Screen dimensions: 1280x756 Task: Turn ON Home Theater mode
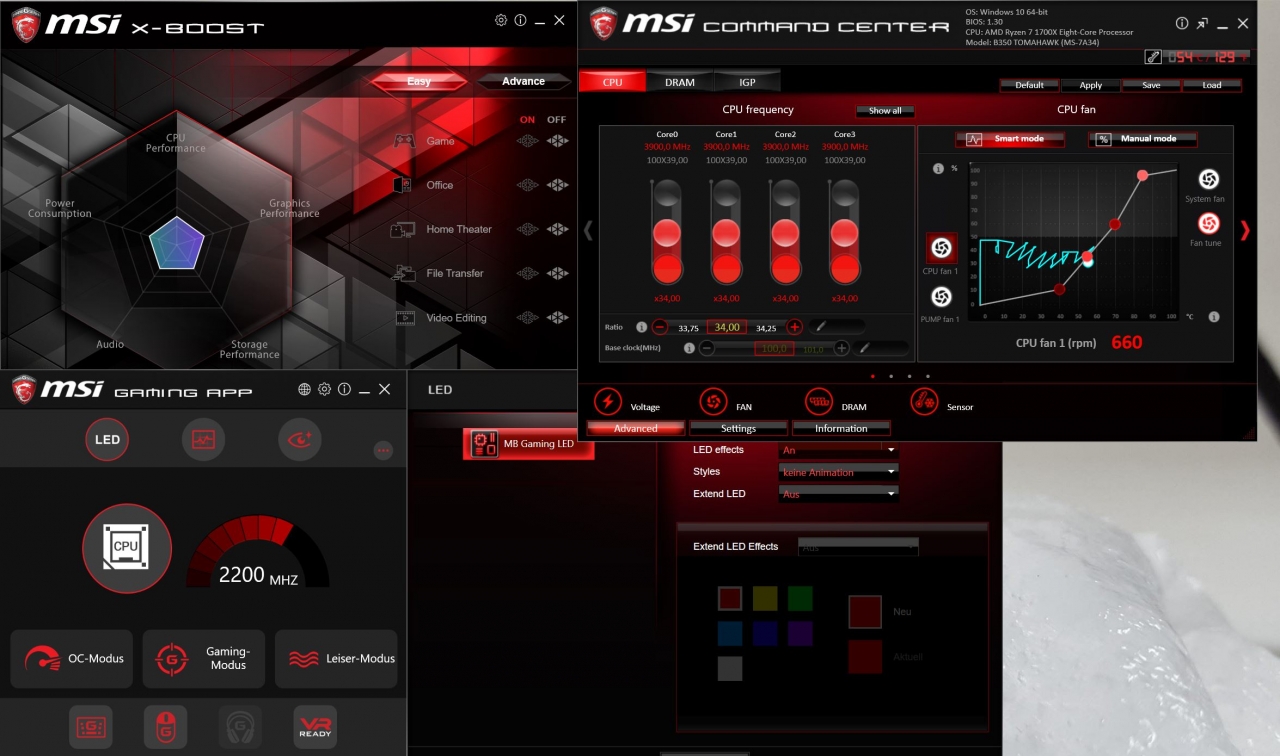click(527, 229)
